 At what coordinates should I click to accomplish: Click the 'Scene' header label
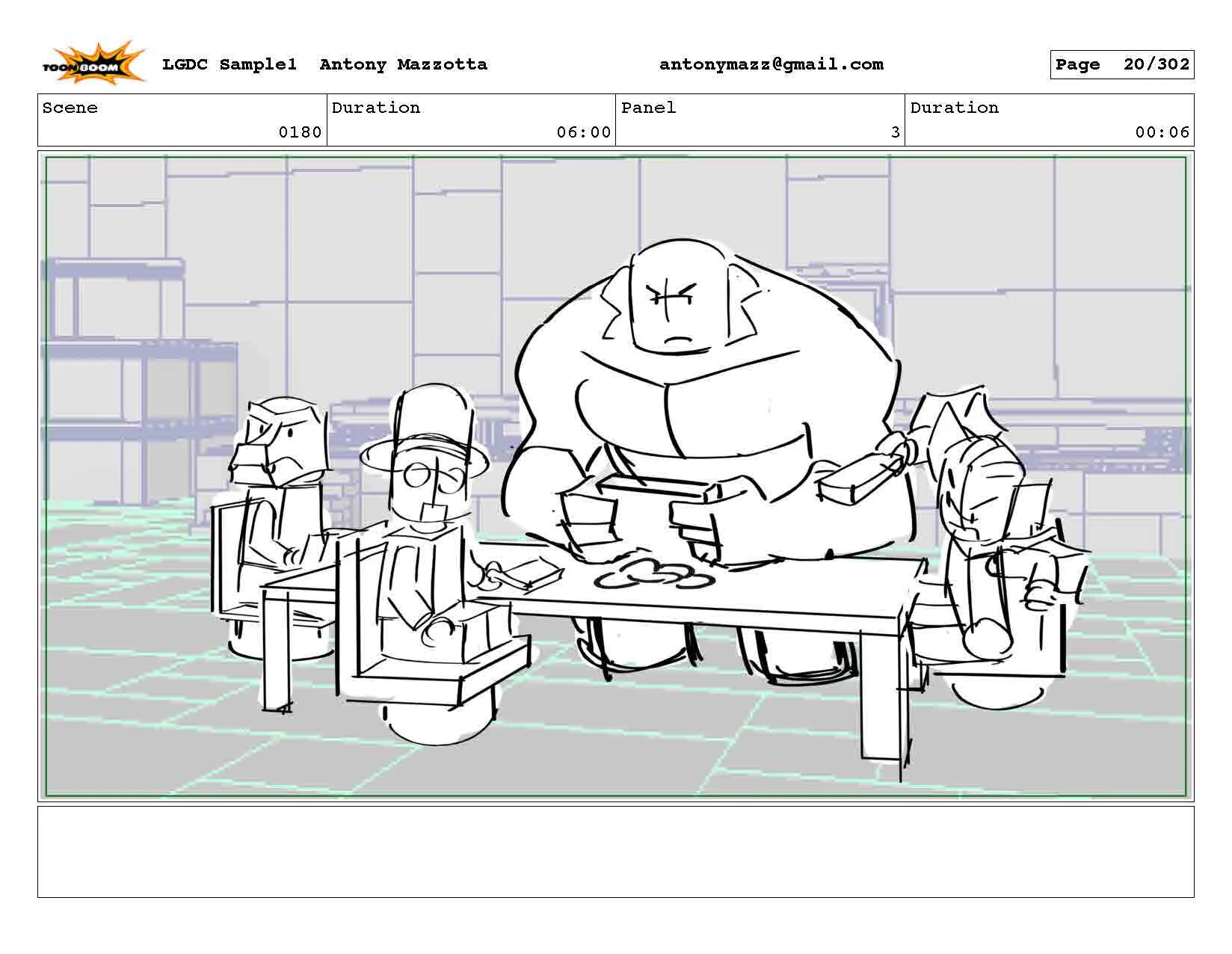(x=70, y=108)
